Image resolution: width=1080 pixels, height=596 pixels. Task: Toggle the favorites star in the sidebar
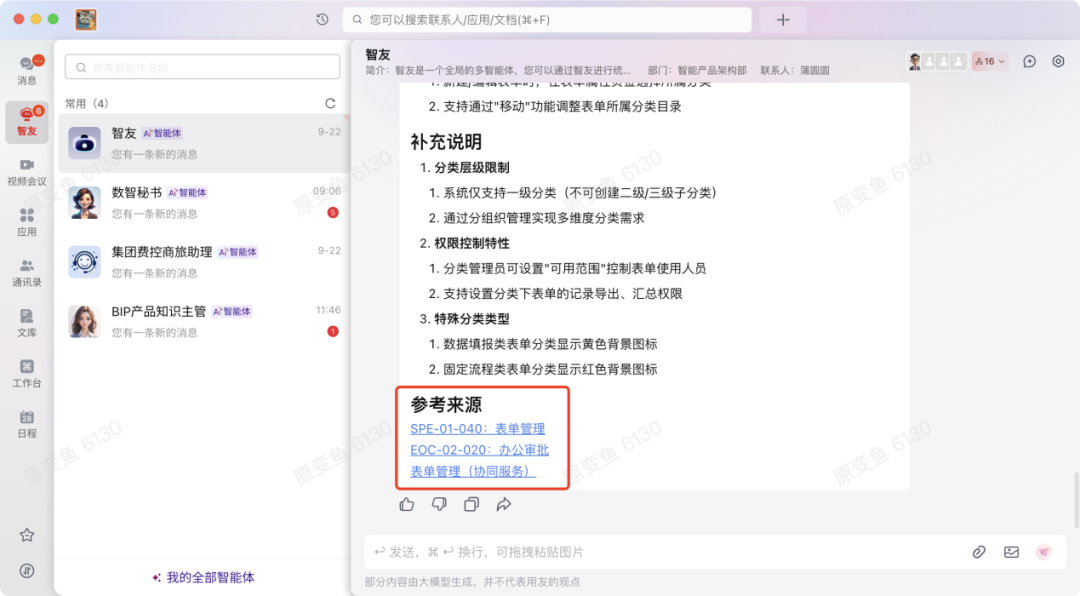[x=27, y=535]
